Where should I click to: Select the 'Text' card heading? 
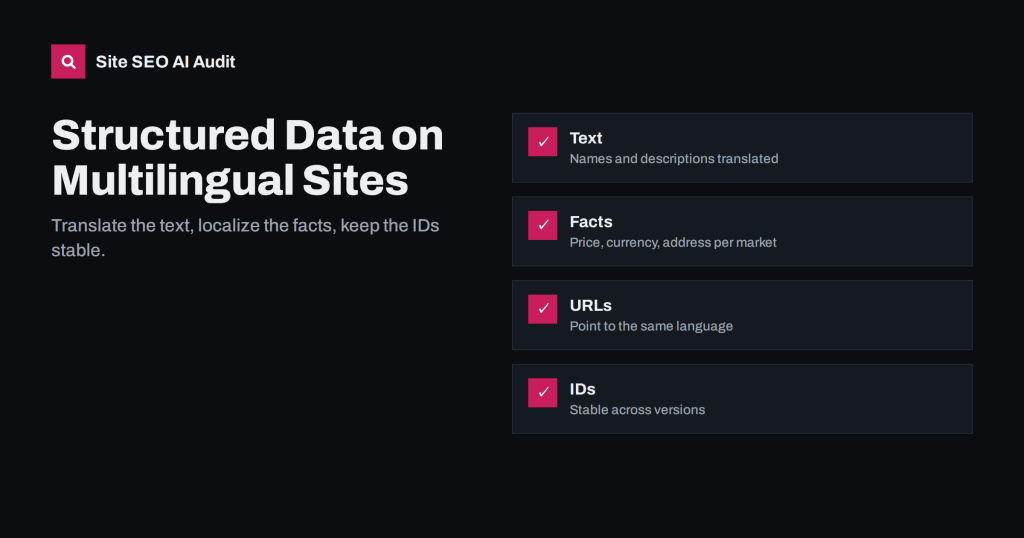point(586,138)
